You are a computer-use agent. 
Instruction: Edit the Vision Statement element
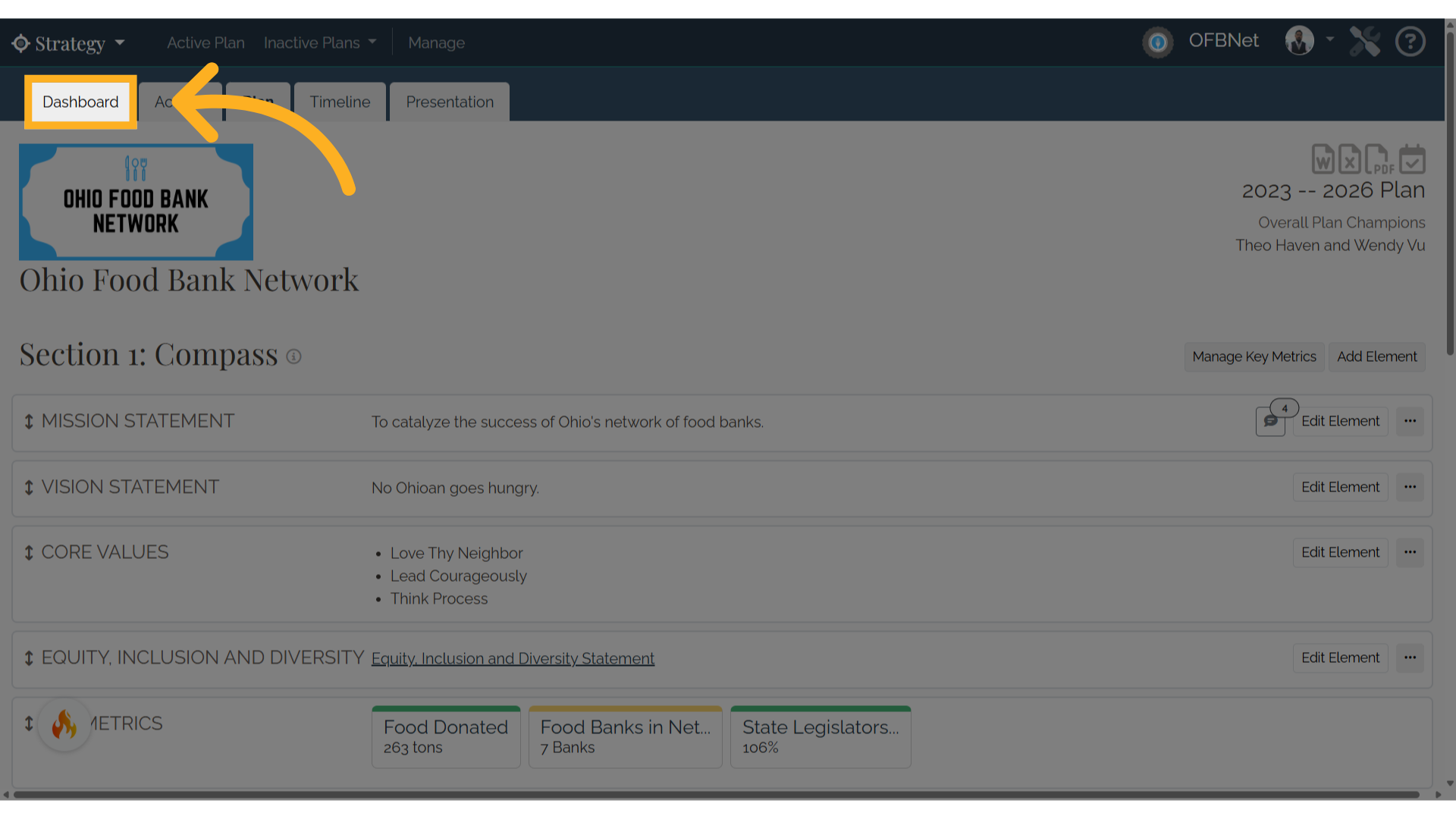[x=1340, y=487]
